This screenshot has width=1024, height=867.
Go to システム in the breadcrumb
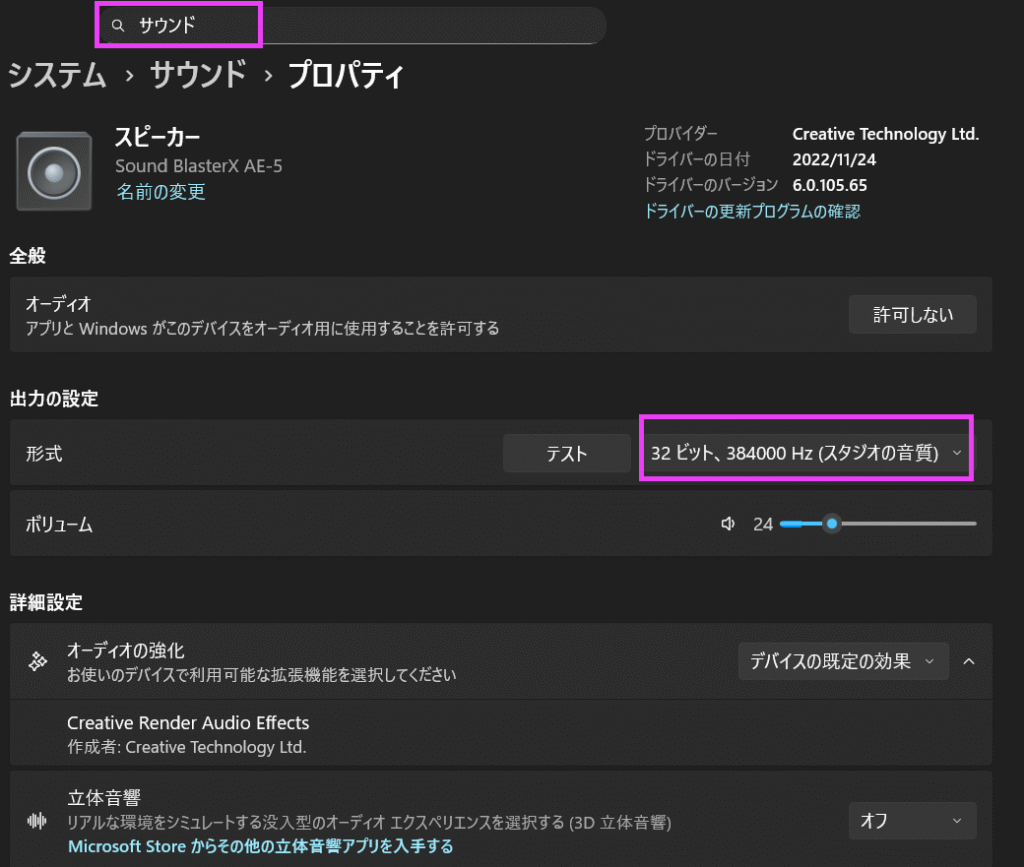tap(57, 74)
